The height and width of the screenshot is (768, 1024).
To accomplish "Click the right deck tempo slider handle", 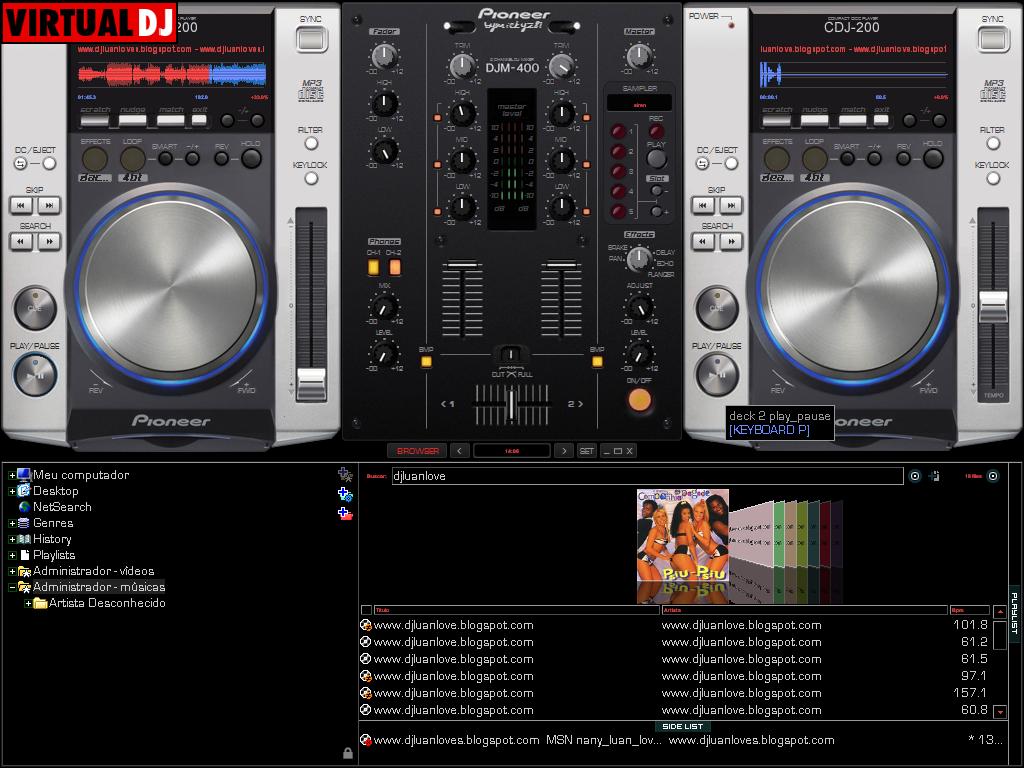I will pos(993,307).
